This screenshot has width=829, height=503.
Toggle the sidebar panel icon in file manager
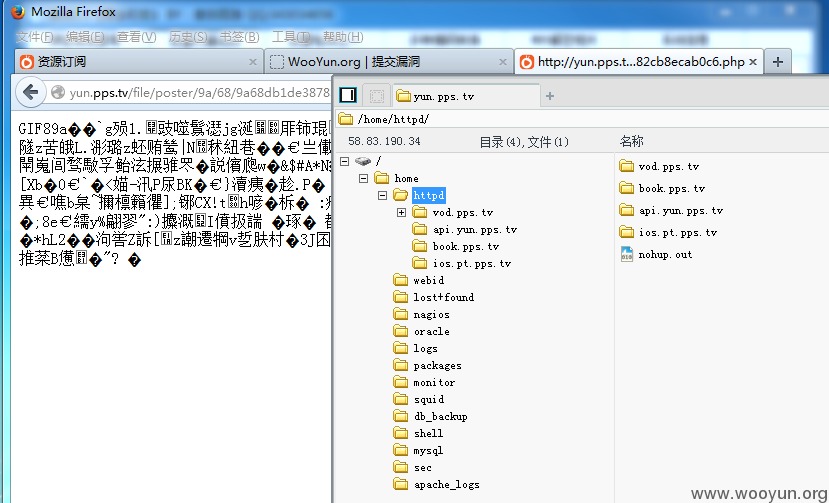pos(348,95)
